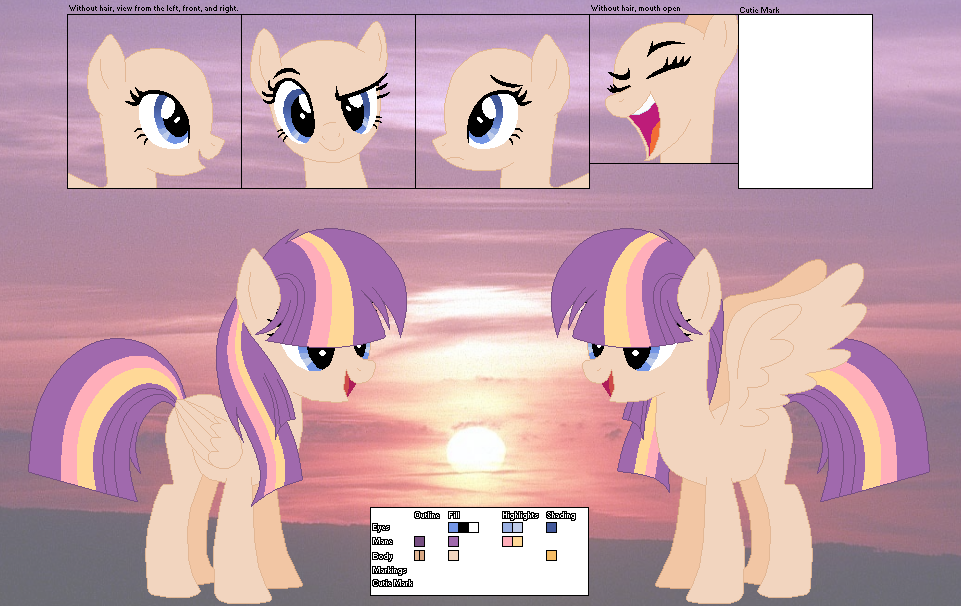Image resolution: width=961 pixels, height=606 pixels.
Task: Click the "Body" row label
Action: click(x=382, y=556)
